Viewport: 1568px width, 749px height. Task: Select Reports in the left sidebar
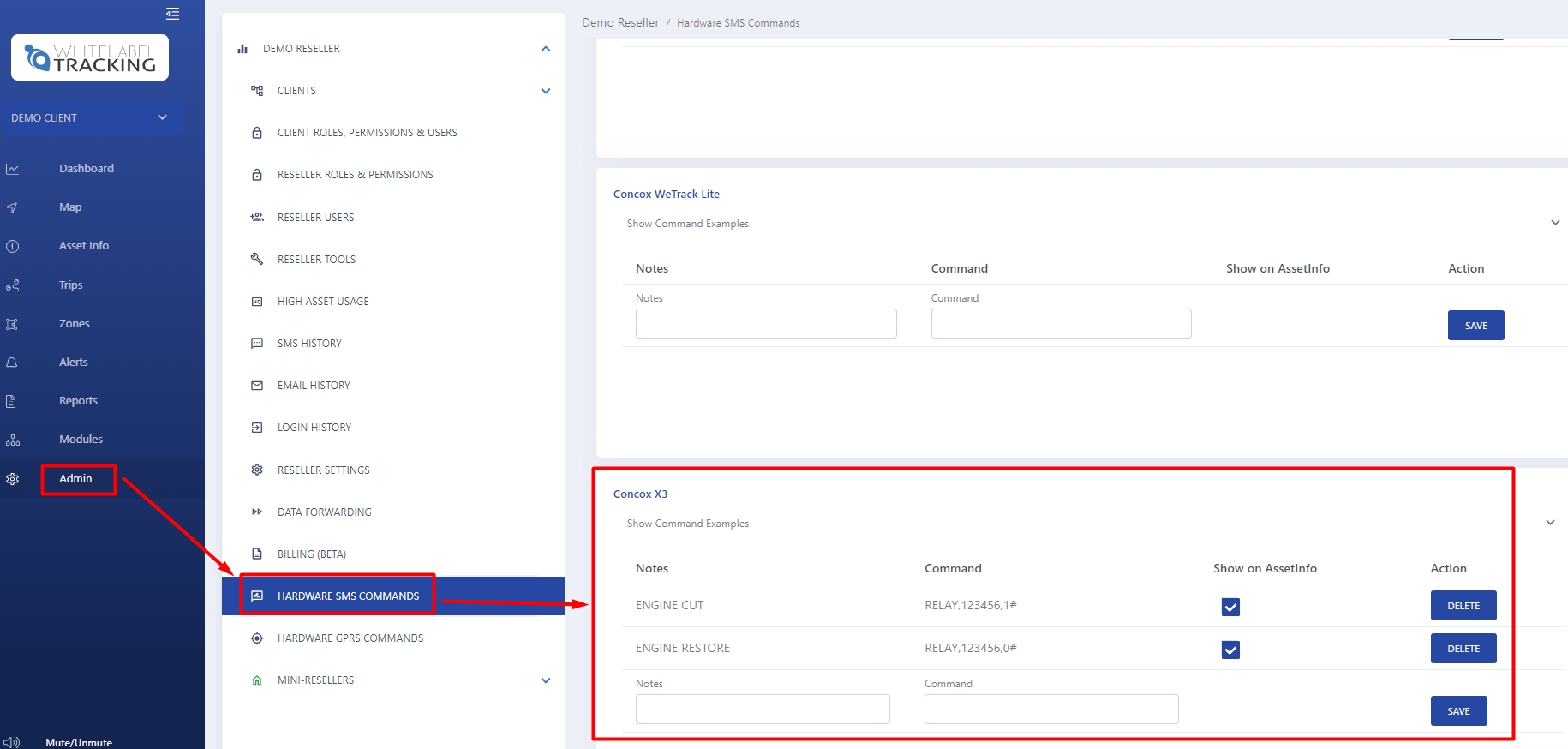click(x=78, y=401)
